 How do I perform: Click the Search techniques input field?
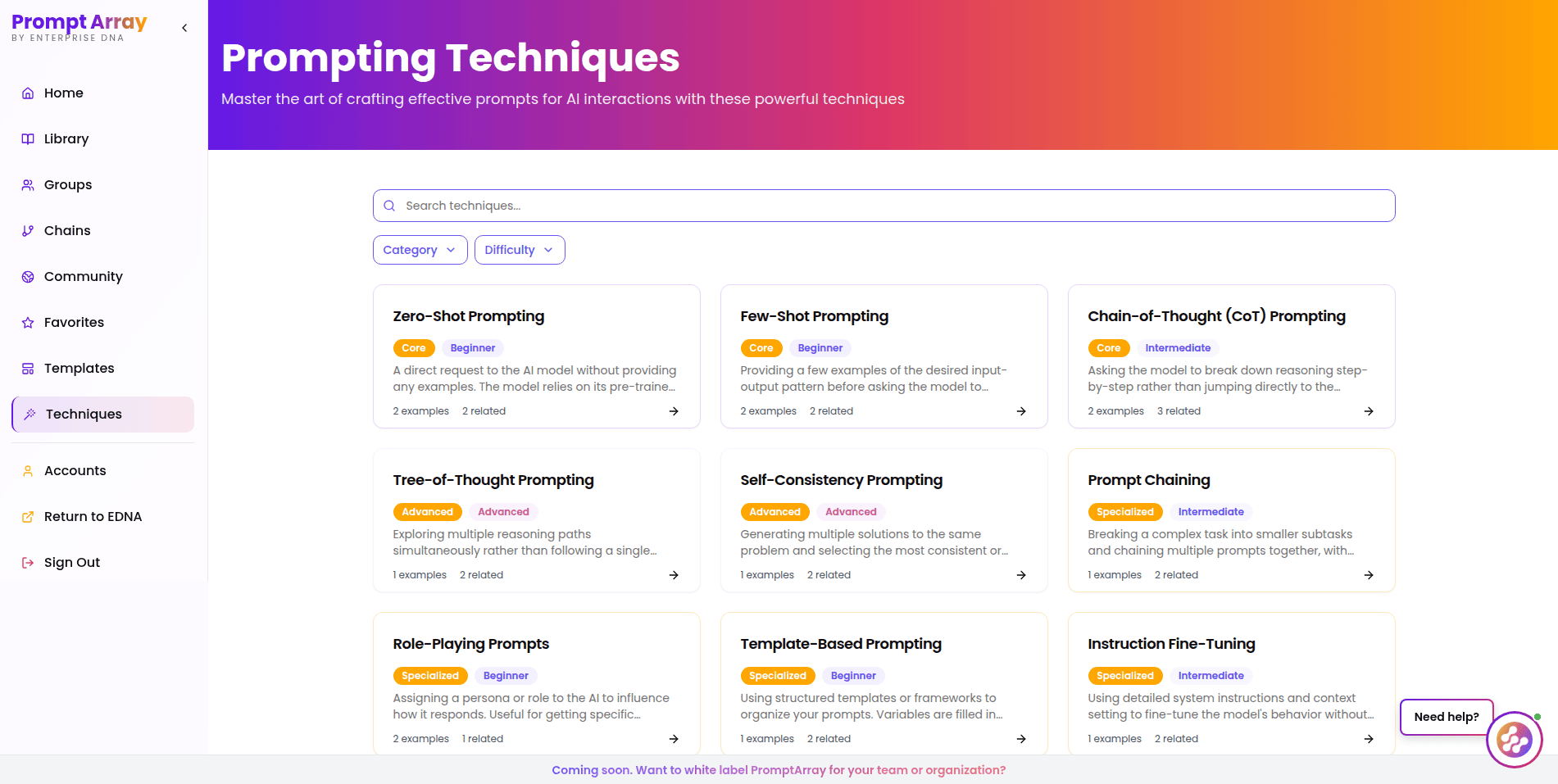coord(883,206)
